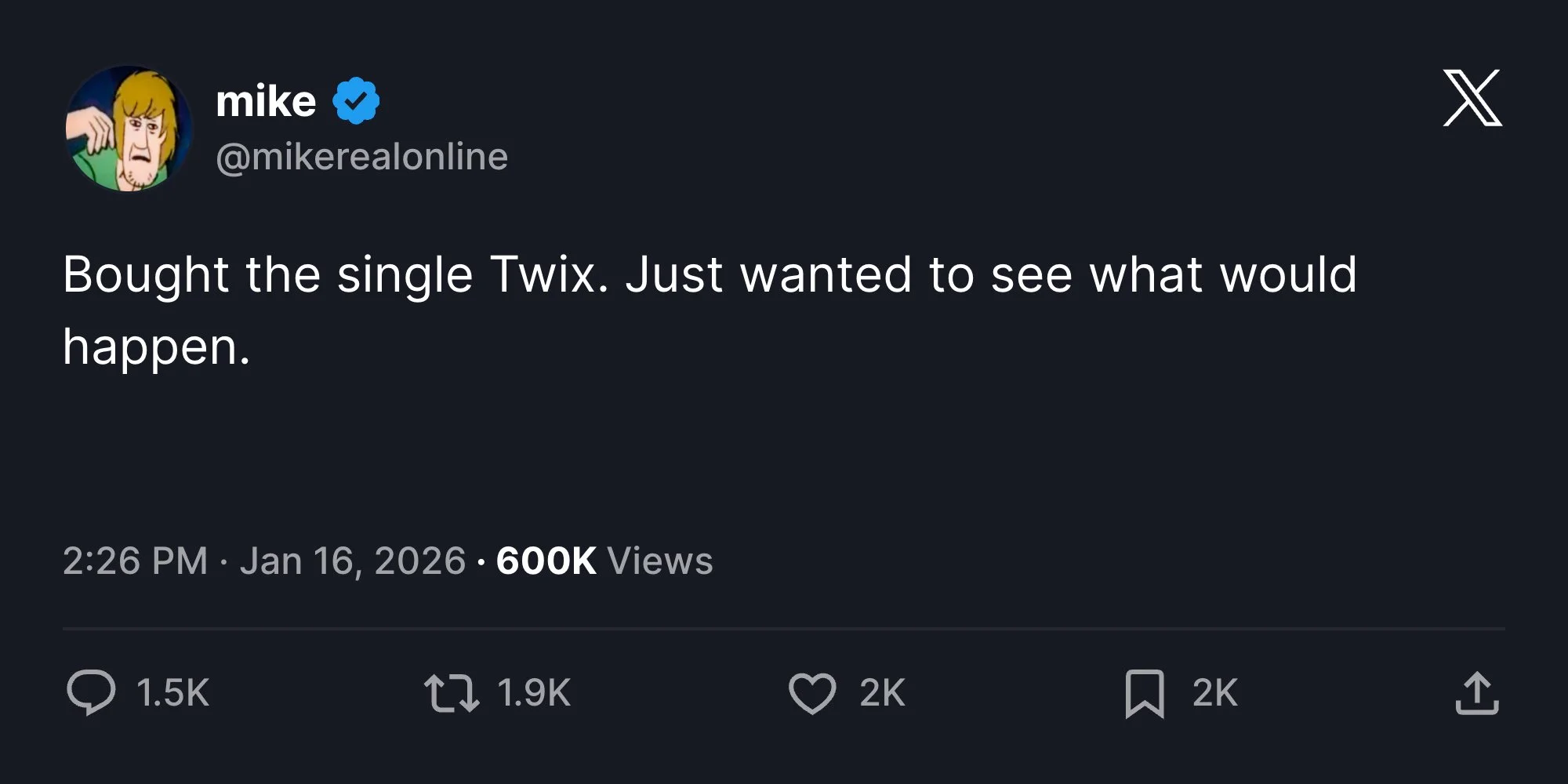Click the X logo icon

click(x=1472, y=98)
